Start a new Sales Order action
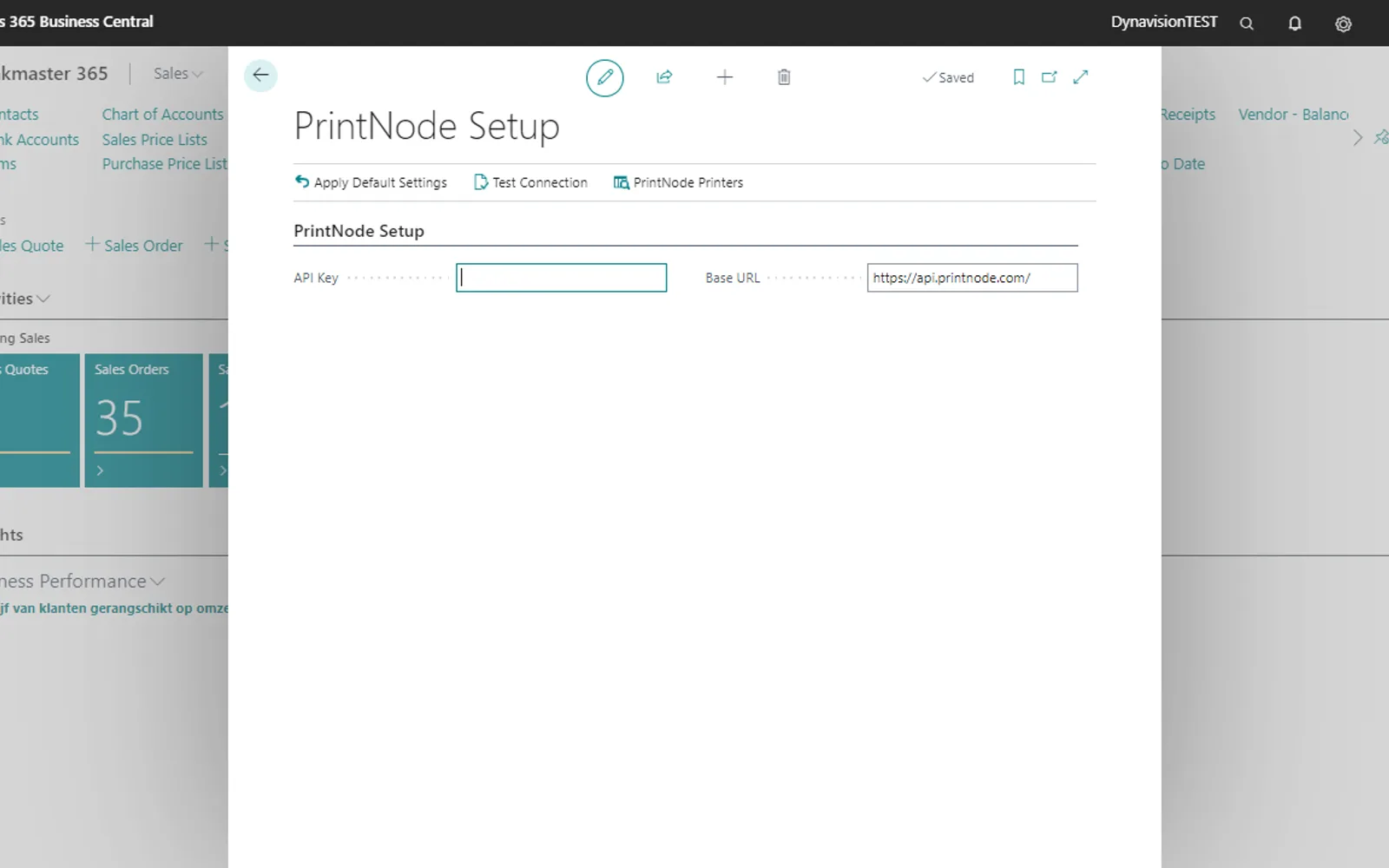This screenshot has height=868, width=1389. coord(135,246)
